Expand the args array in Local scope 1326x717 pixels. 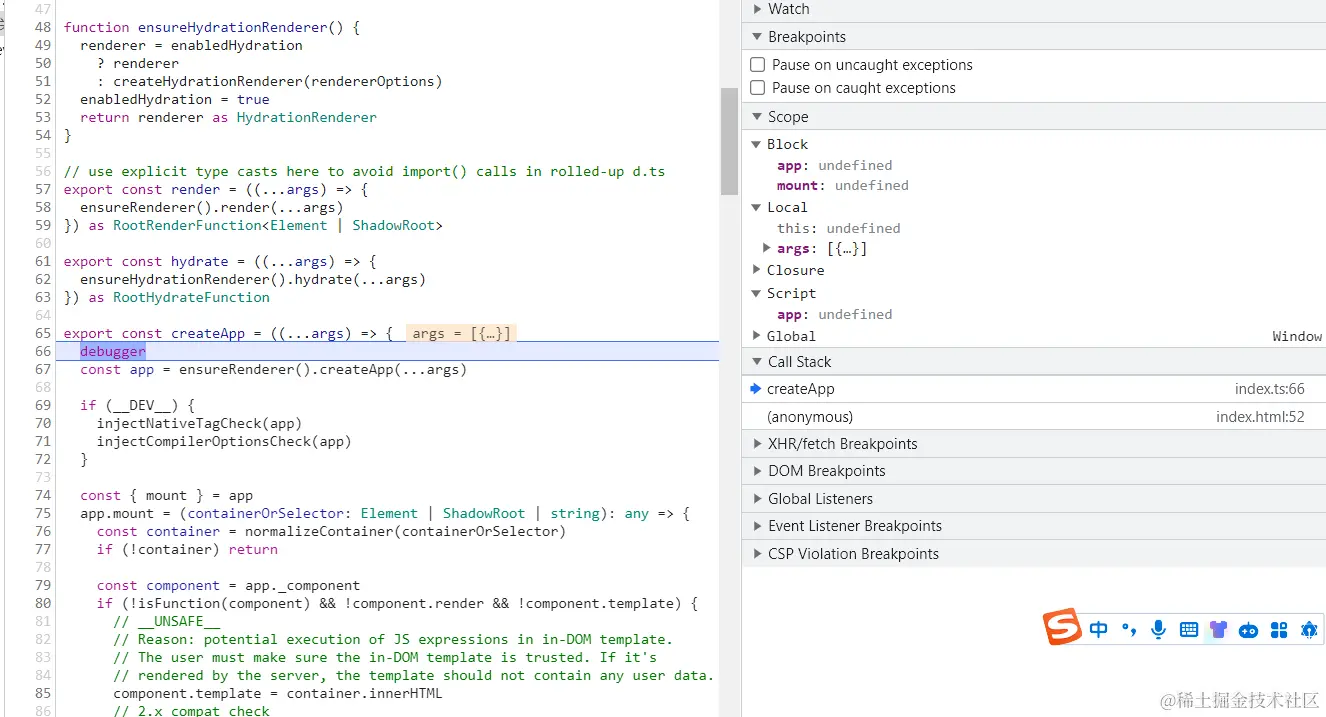coord(767,248)
